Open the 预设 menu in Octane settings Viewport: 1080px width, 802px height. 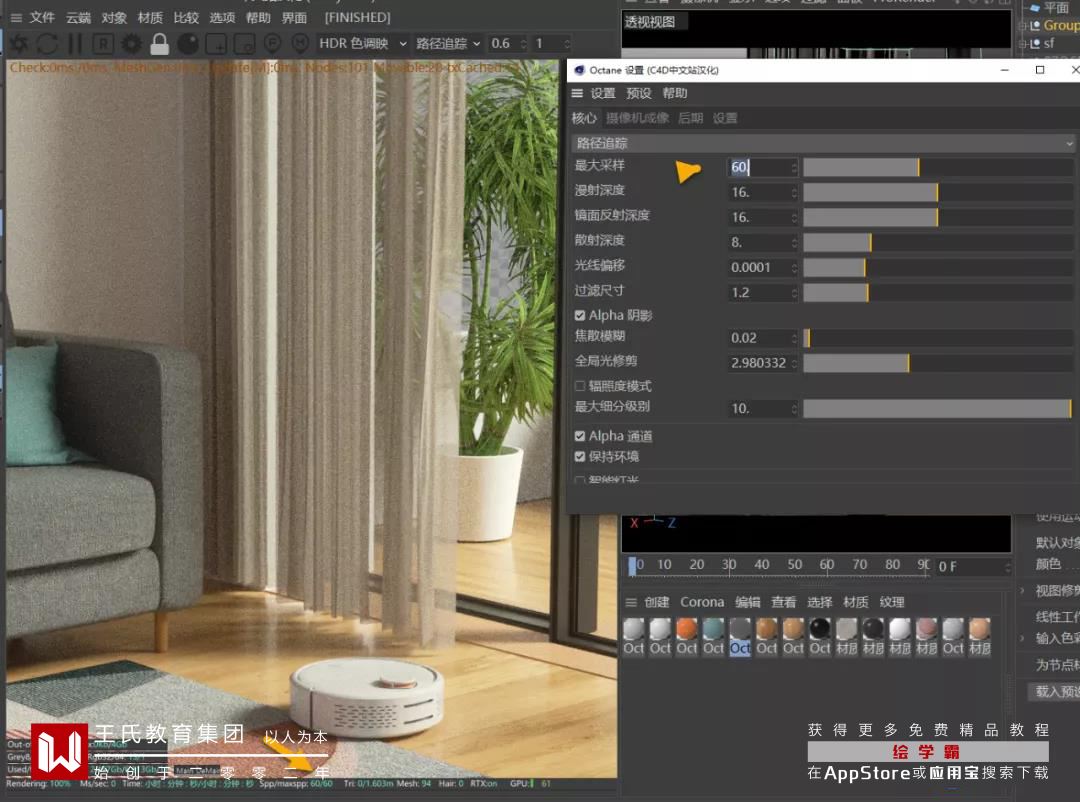coord(638,93)
